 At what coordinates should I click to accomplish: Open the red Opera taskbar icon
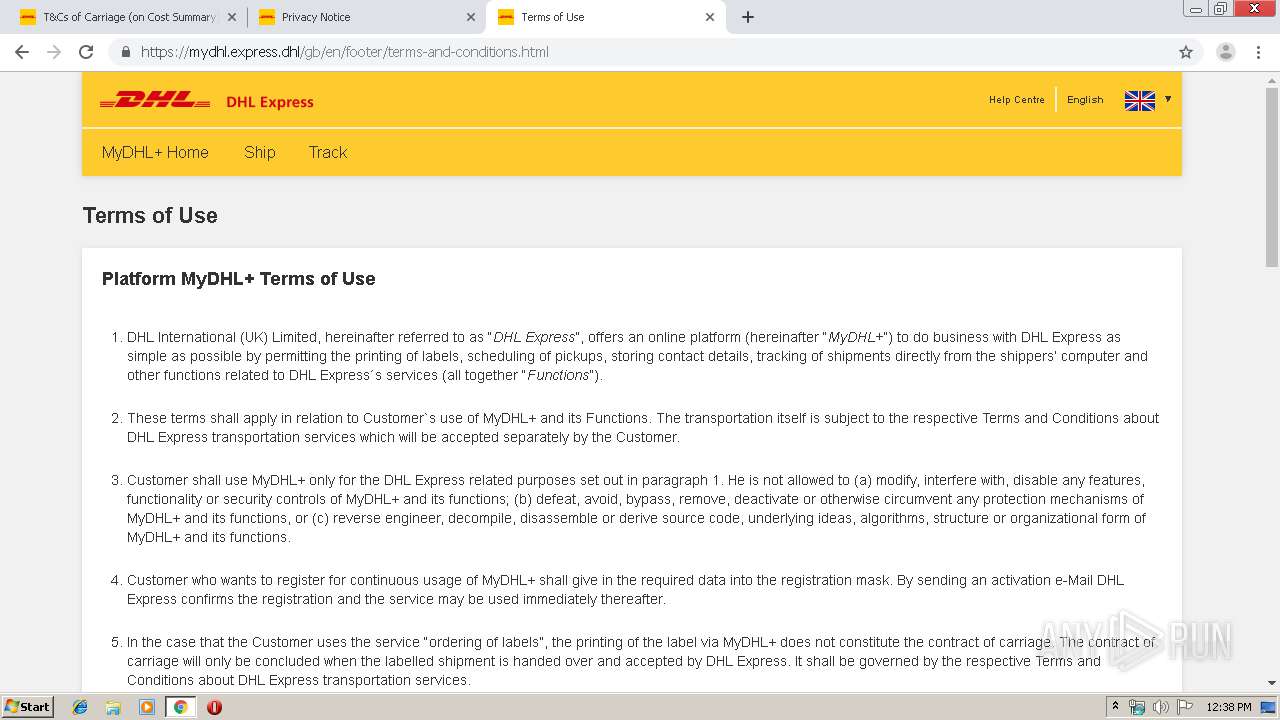click(x=214, y=707)
